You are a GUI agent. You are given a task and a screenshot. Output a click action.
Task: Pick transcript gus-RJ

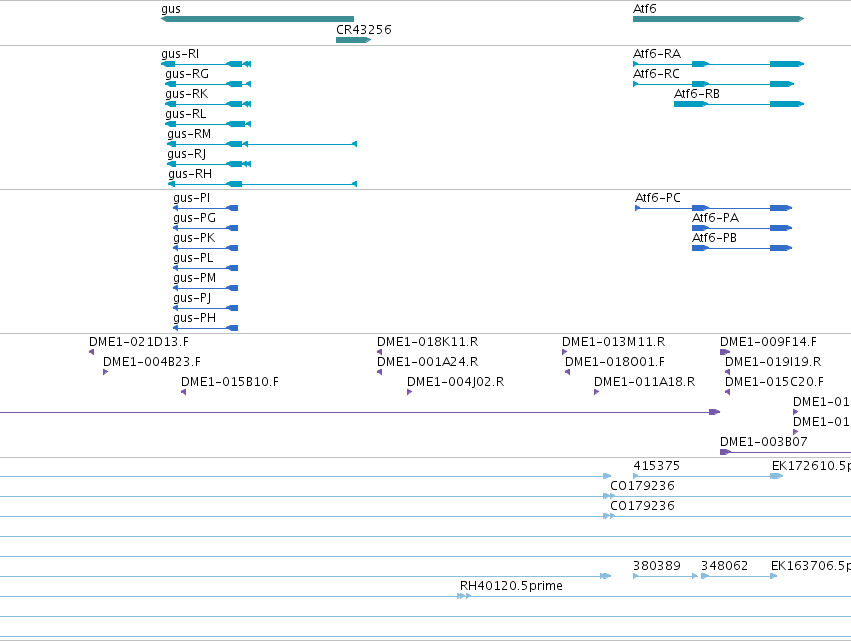(209, 164)
